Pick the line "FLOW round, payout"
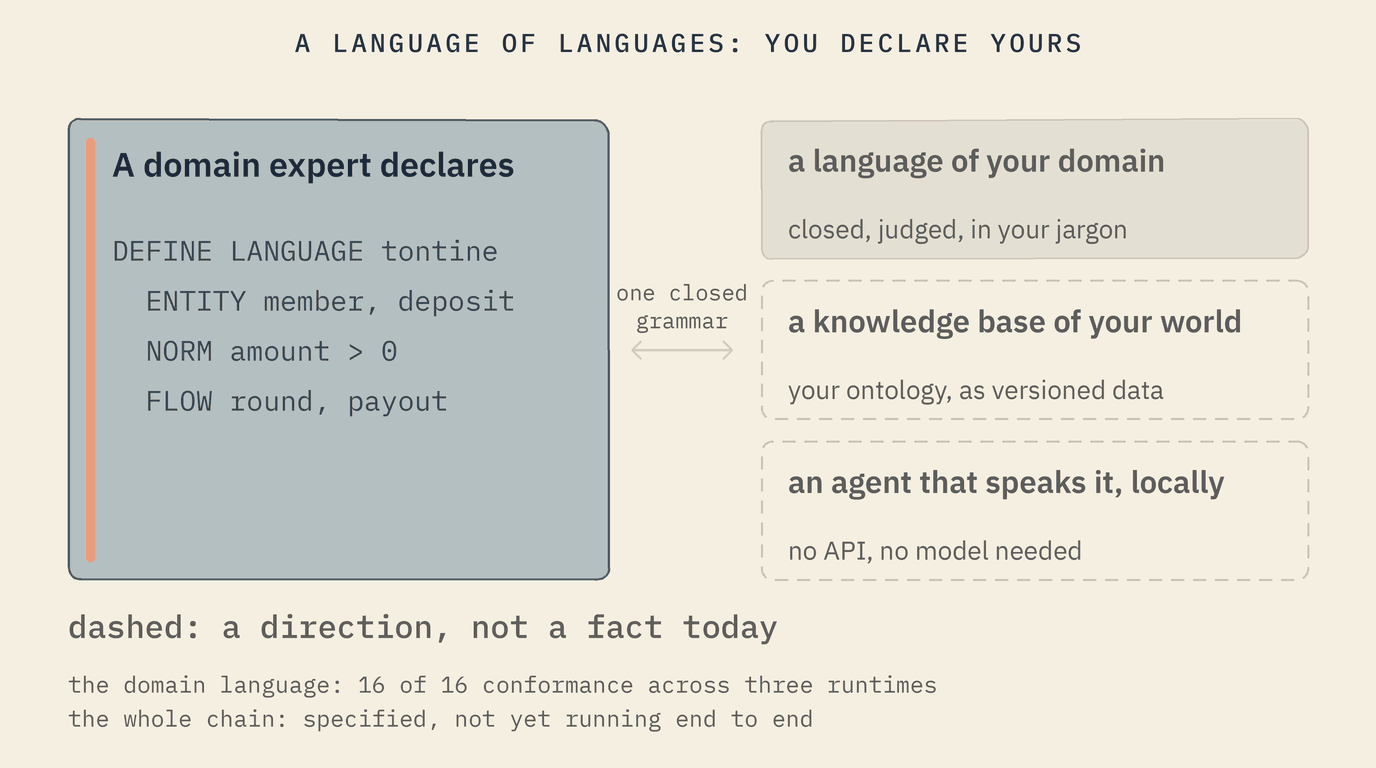The height and width of the screenshot is (768, 1376). (297, 401)
